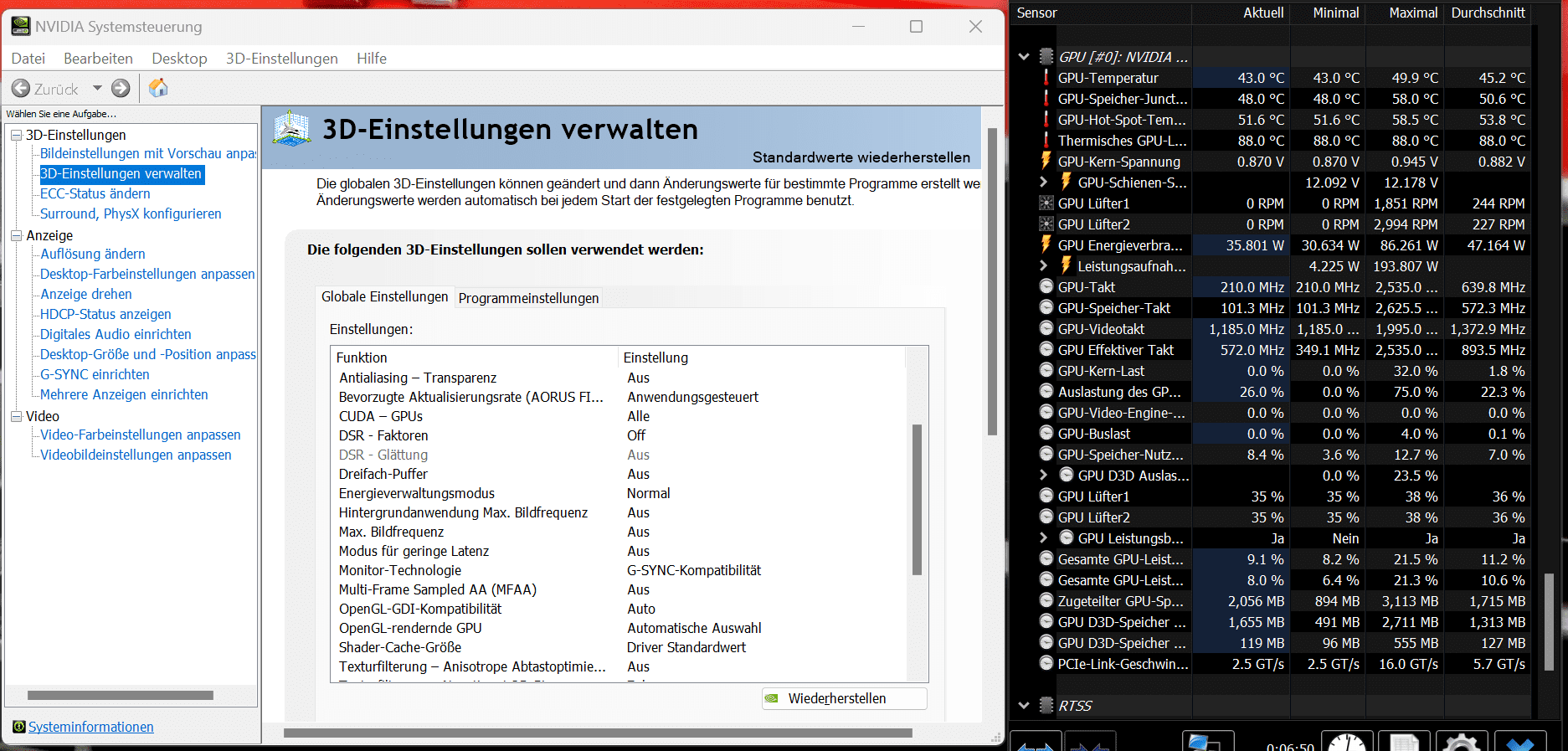Viewport: 1568px width, 751px height.
Task: Click the circle icon beside GPU-Kern-Last
Action: point(1046,370)
